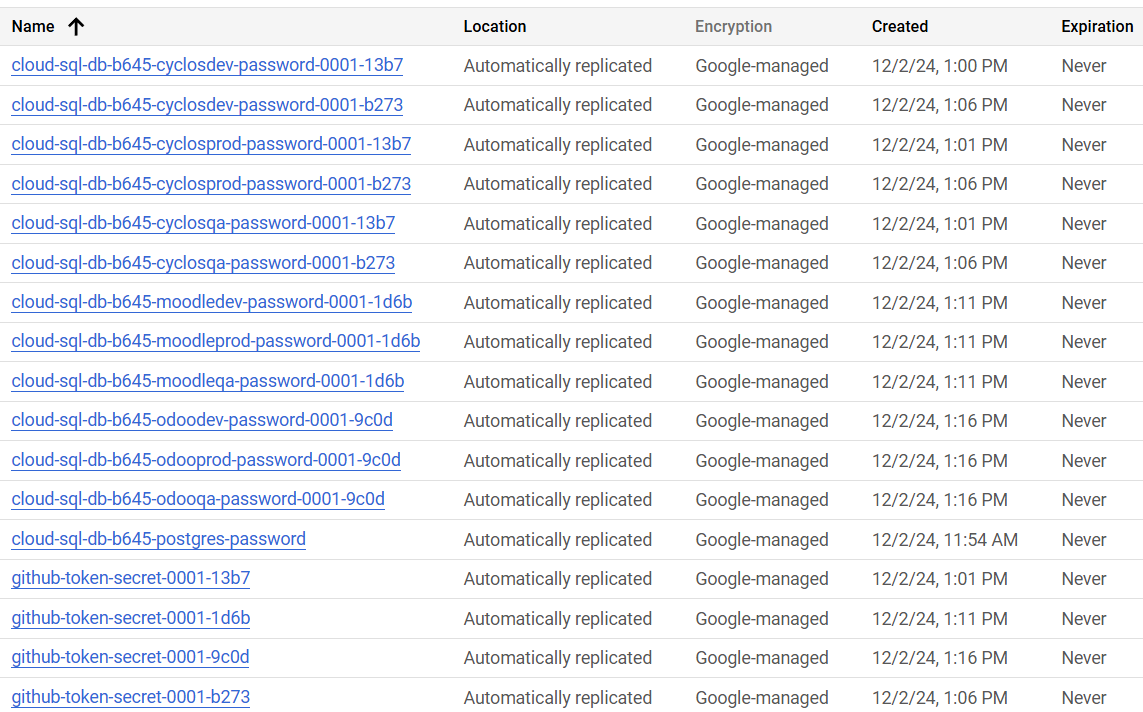The width and height of the screenshot is (1143, 712).
Task: Sort by the Encryption column header
Action: pos(733,27)
